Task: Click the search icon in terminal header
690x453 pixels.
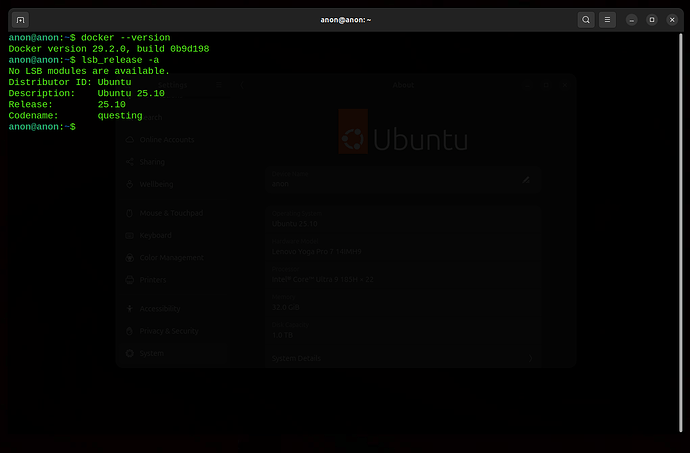Action: coord(586,19)
